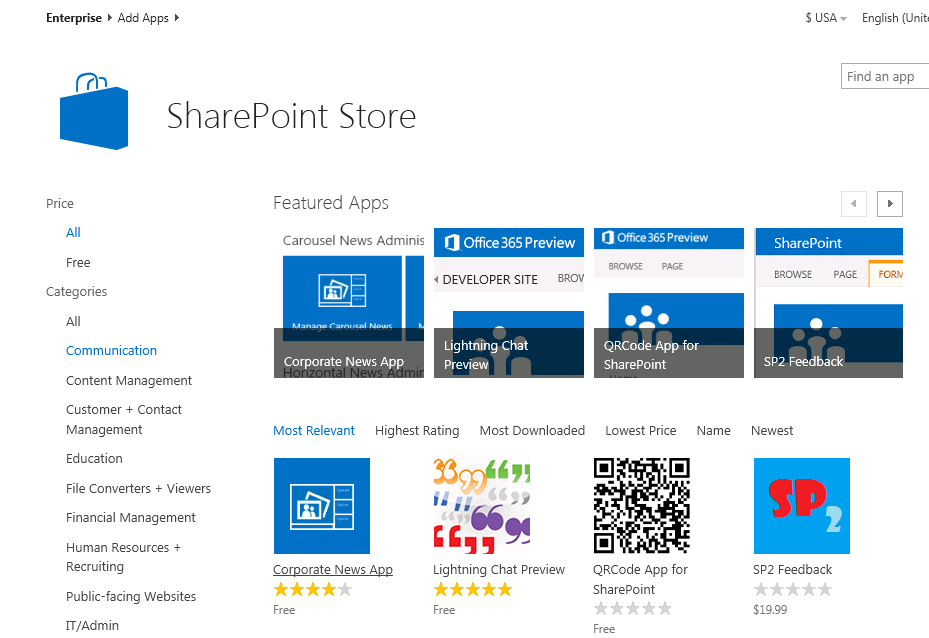Open the $ USA currency dropdown
929x638 pixels.
[x=826, y=18]
